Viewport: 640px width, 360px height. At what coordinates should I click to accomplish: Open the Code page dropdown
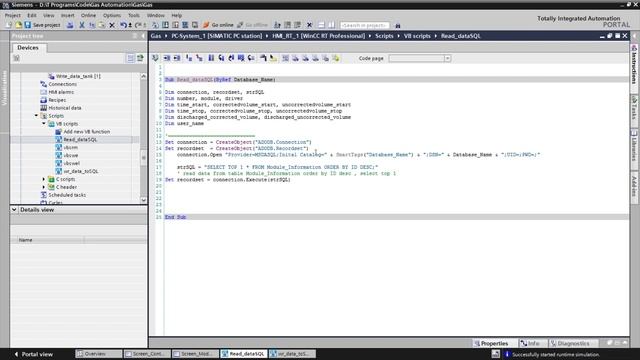pos(448,58)
